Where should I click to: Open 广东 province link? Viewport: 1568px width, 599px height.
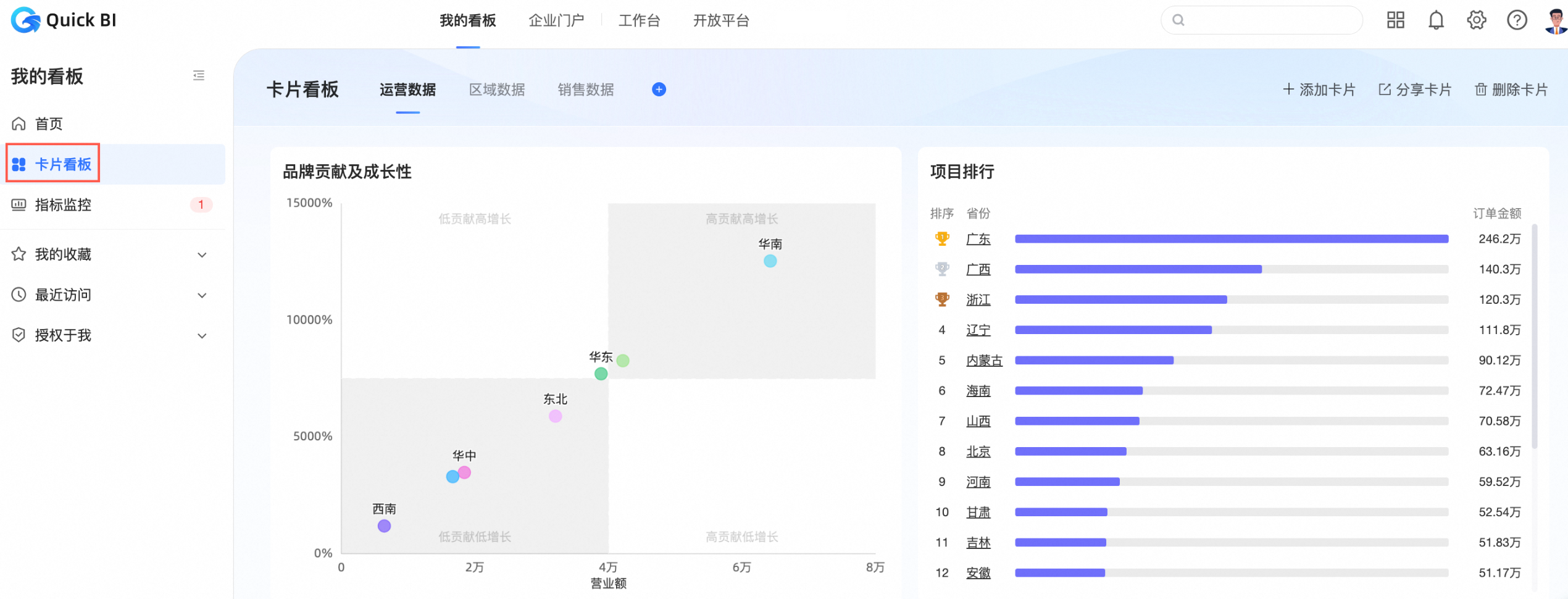(978, 239)
